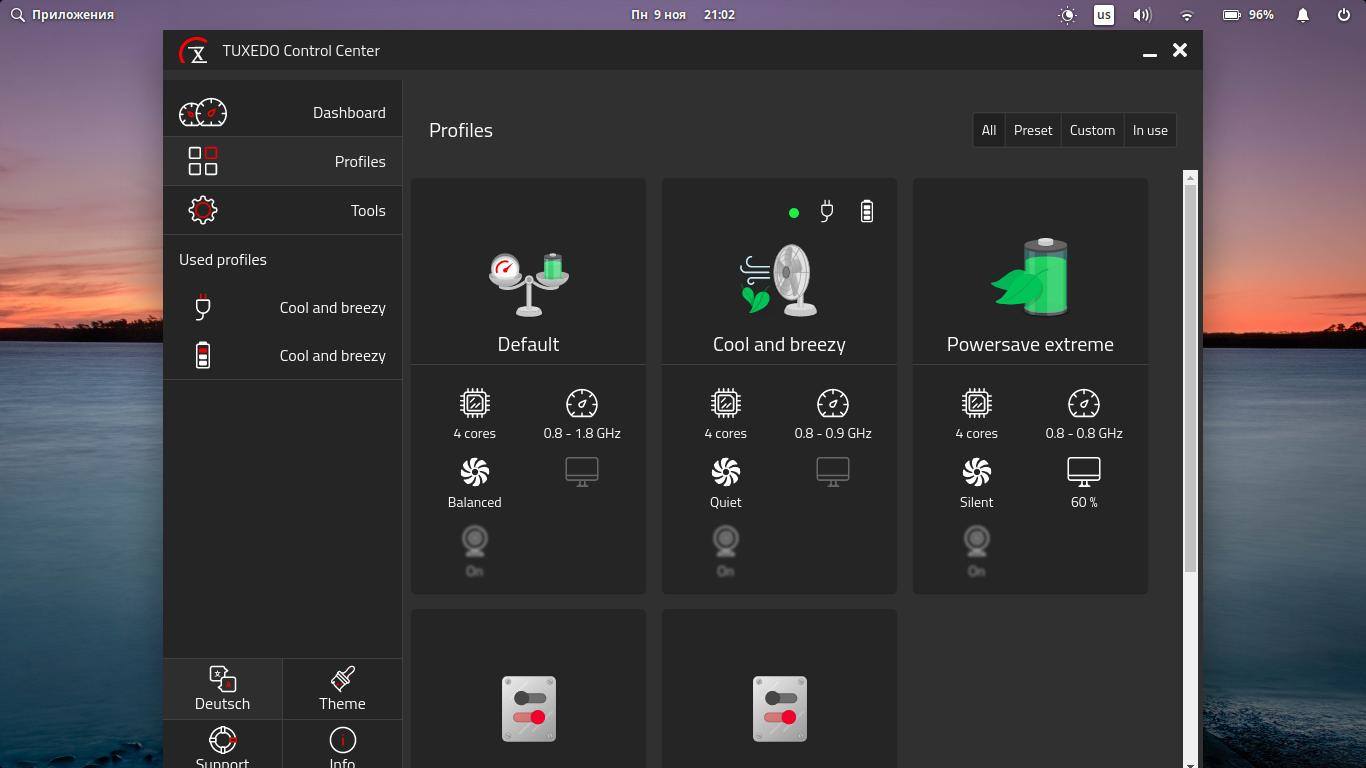The image size is (1366, 768).
Task: Click the Powersave extreme battery image
Action: [x=1030, y=277]
